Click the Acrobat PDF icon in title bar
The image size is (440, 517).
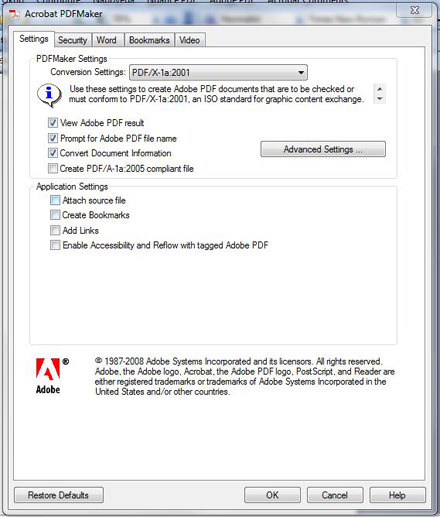tap(14, 14)
